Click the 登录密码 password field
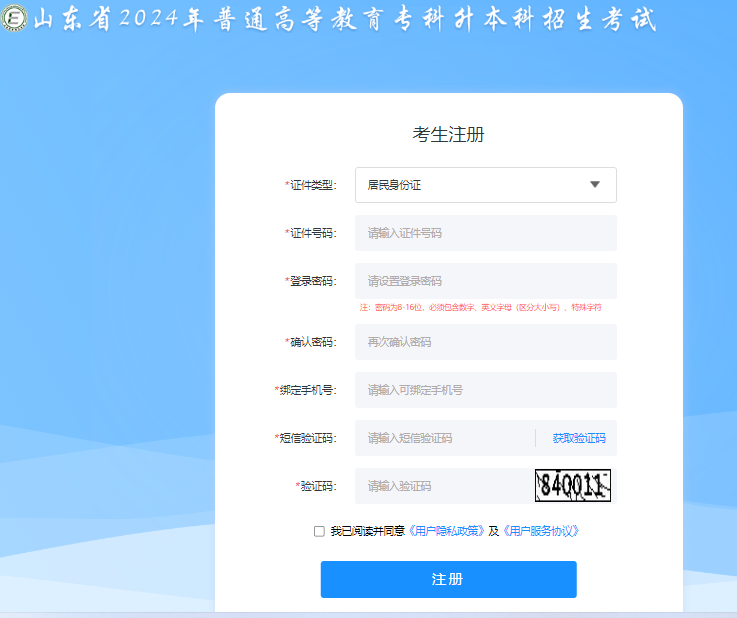This screenshot has height=618, width=737. pos(485,281)
